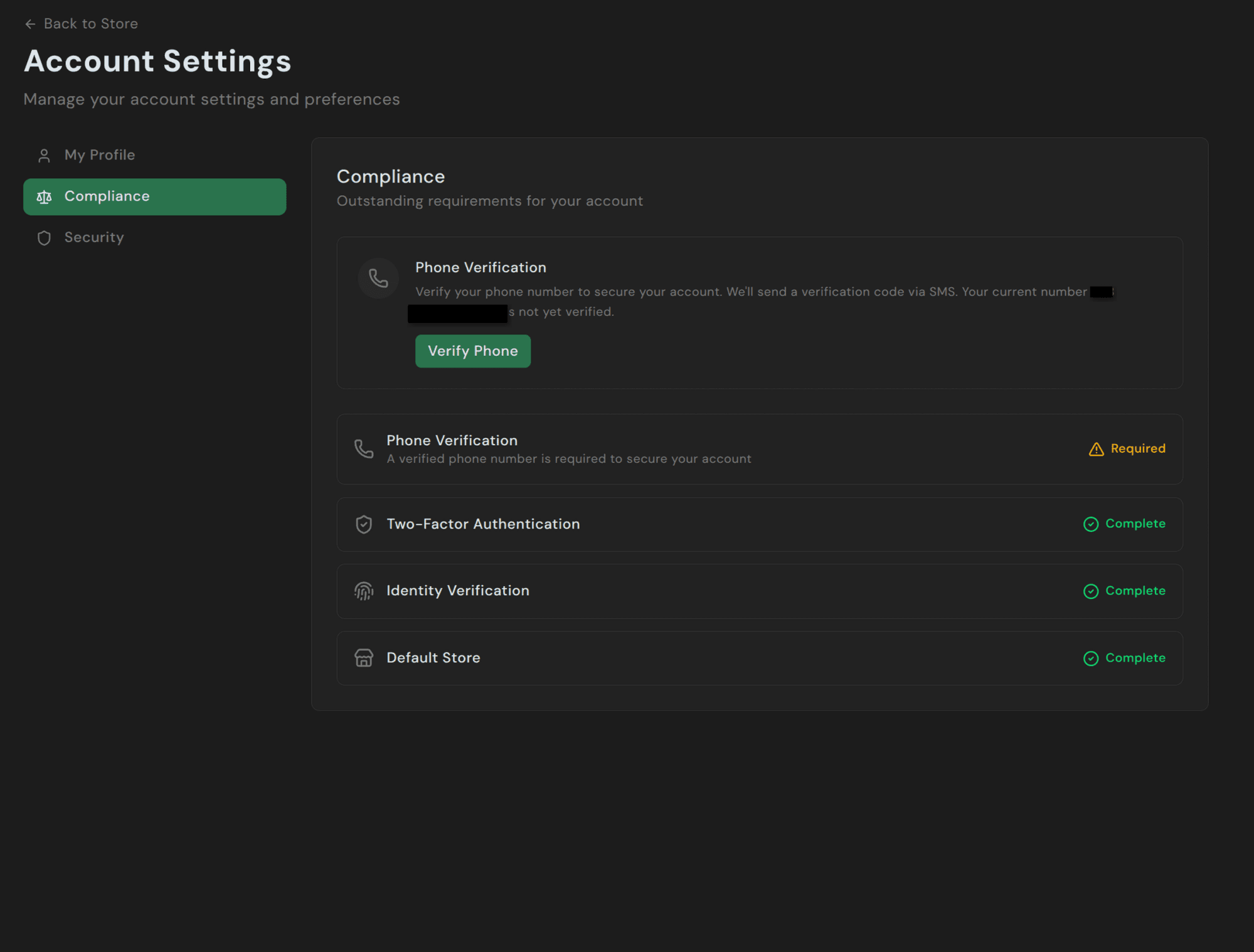This screenshot has width=1254, height=952.
Task: Click the Back to Store arrow icon
Action: point(30,24)
